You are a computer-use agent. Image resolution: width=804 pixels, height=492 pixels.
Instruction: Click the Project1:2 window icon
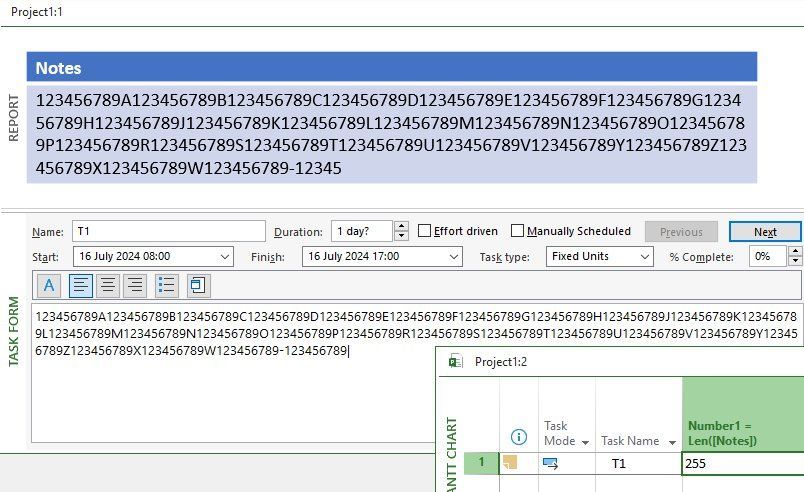[x=455, y=362]
